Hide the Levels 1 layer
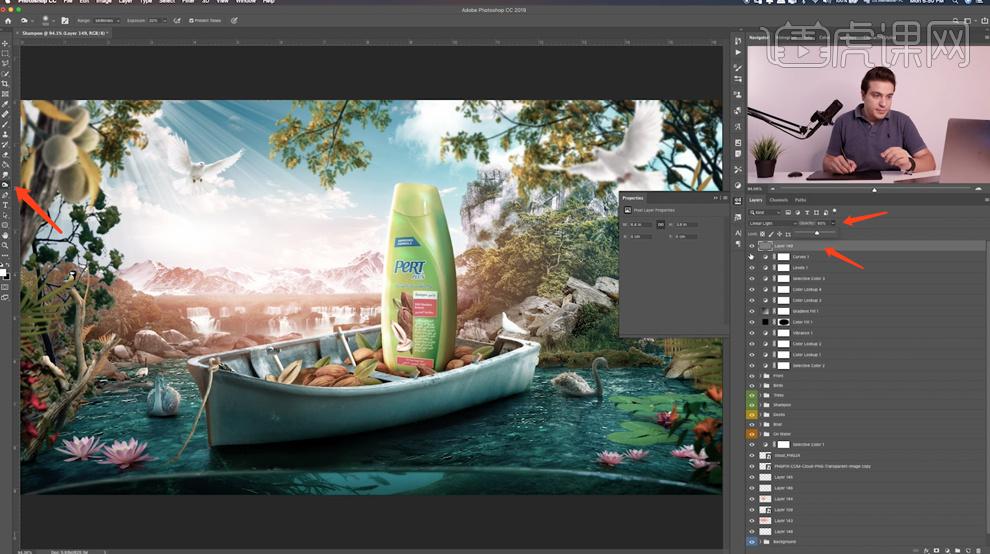Viewport: 990px width, 554px height. click(751, 268)
